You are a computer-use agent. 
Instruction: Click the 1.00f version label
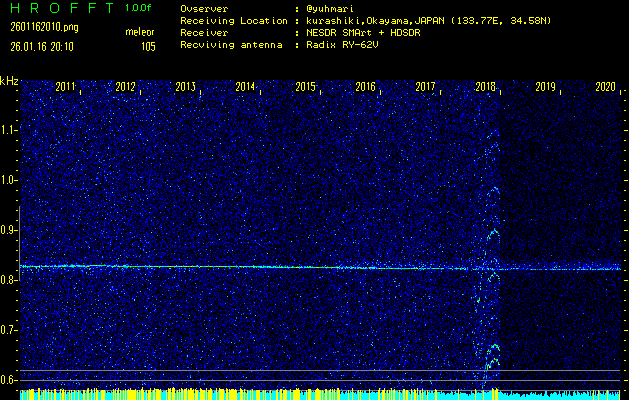point(139,8)
